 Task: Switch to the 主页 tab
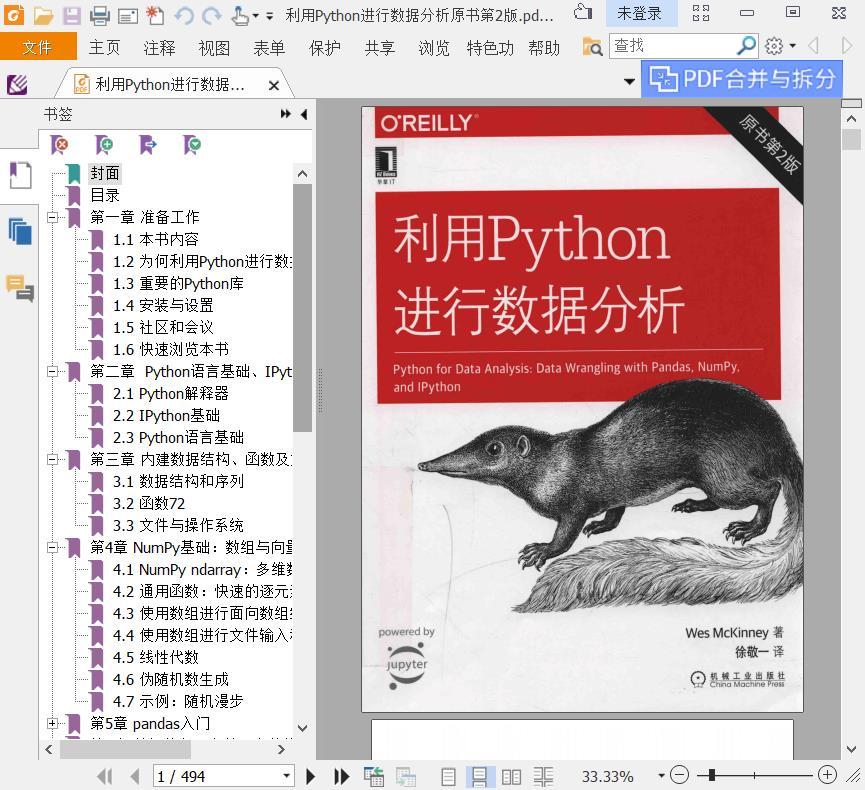pos(104,47)
